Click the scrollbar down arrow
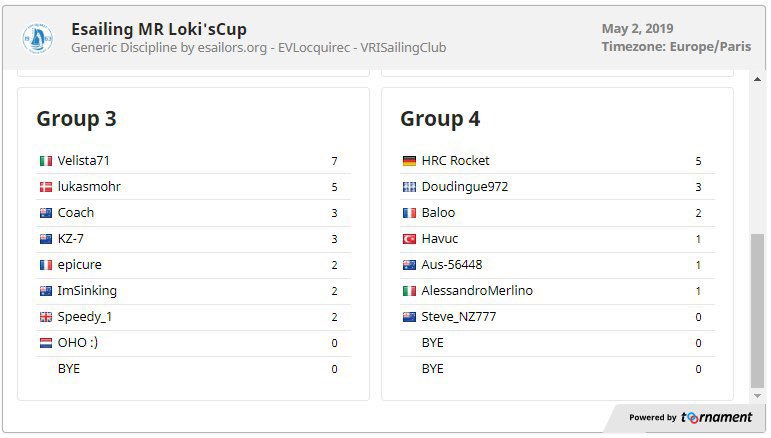 pyautogui.click(x=757, y=395)
